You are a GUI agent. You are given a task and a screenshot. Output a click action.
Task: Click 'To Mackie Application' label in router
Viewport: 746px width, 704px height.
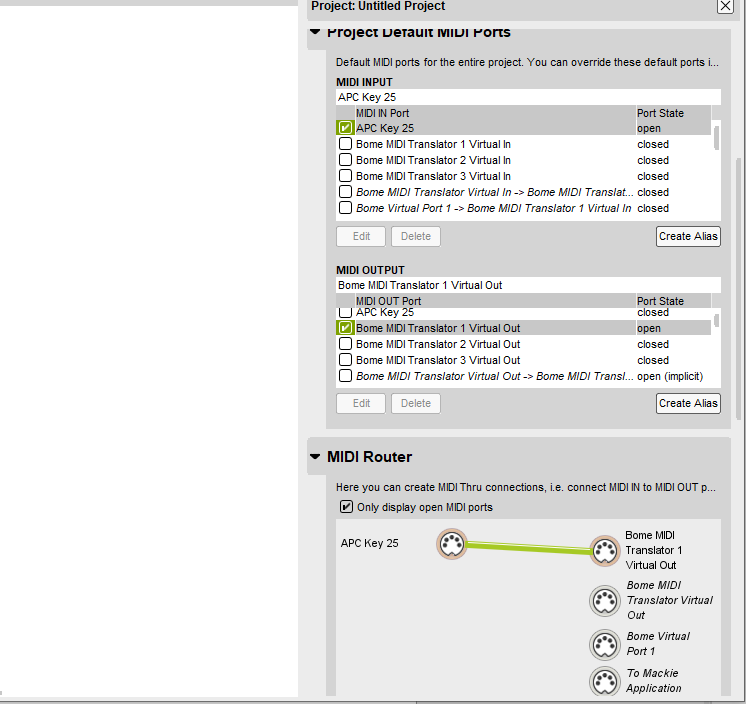point(653,681)
